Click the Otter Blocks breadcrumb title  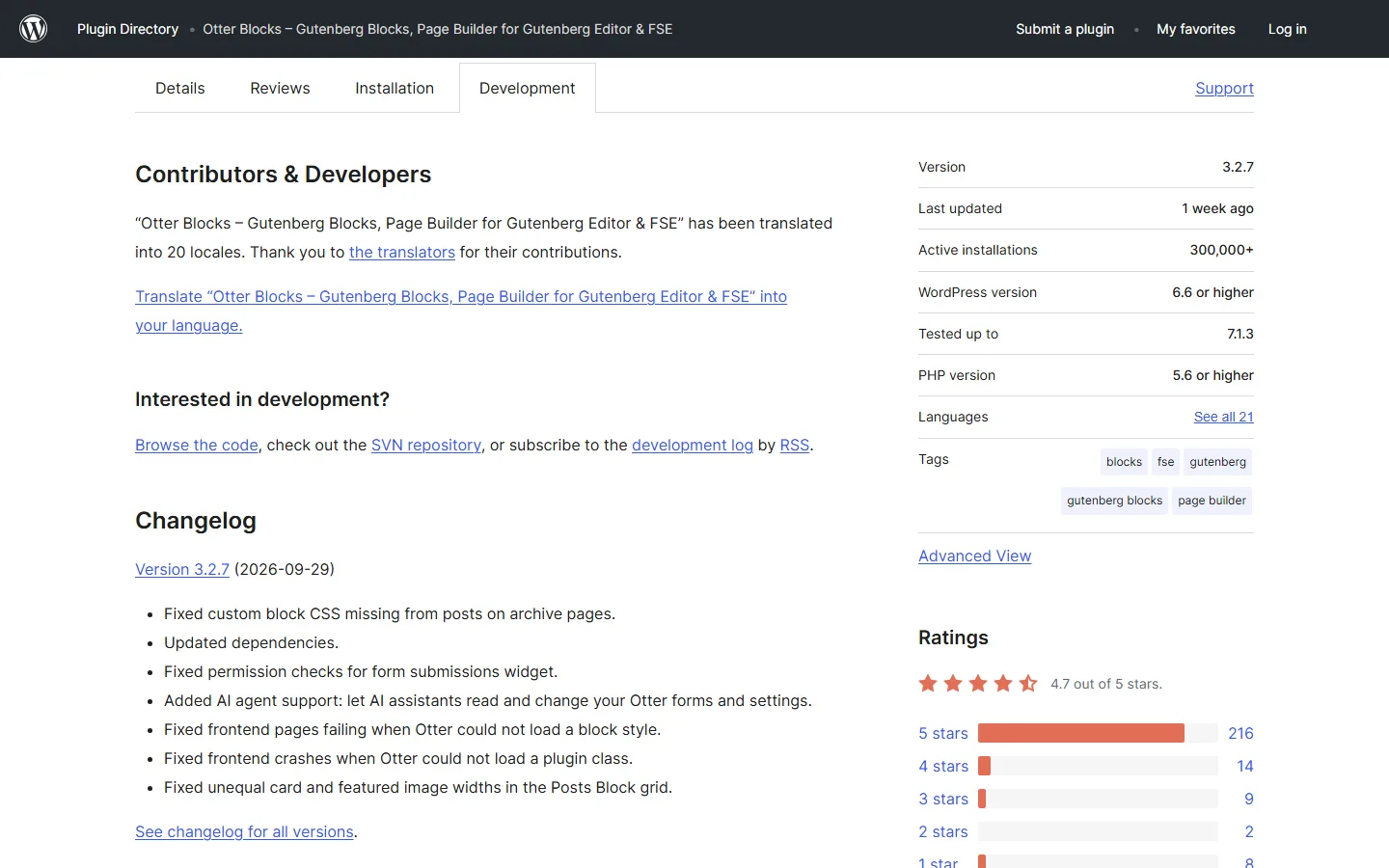pos(438,29)
